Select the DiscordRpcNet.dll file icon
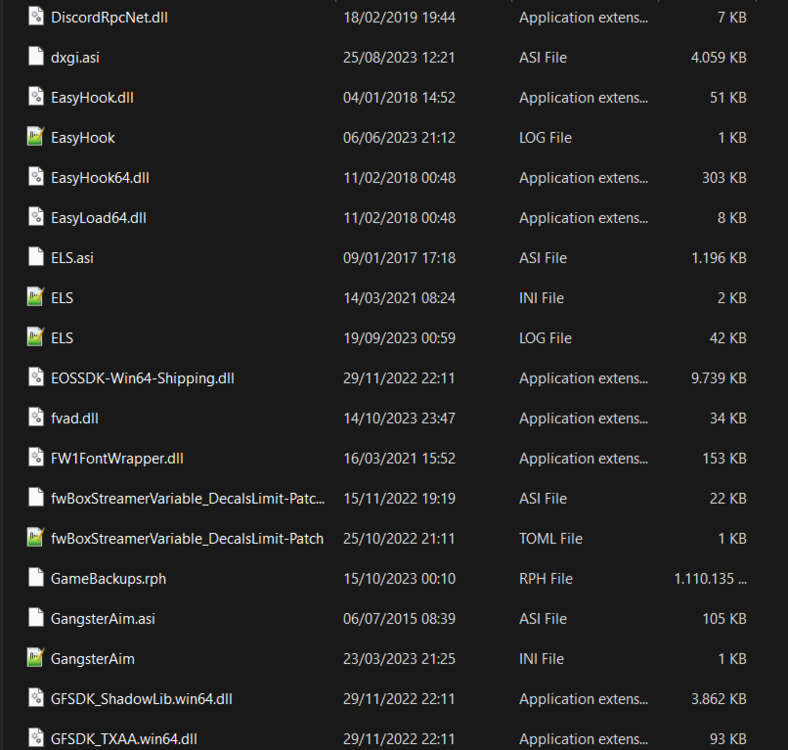788x750 pixels. [x=36, y=16]
